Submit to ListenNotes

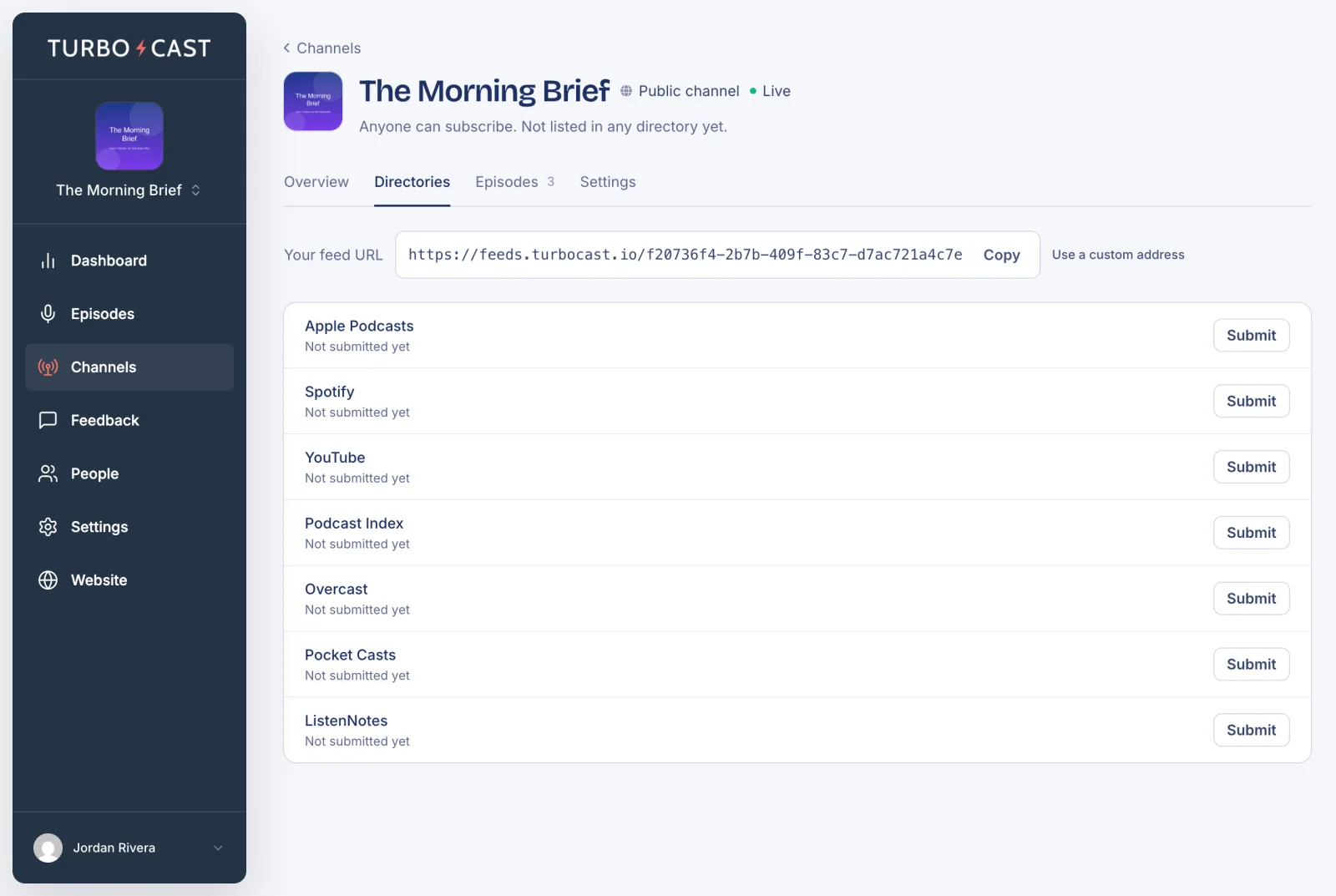(1251, 730)
